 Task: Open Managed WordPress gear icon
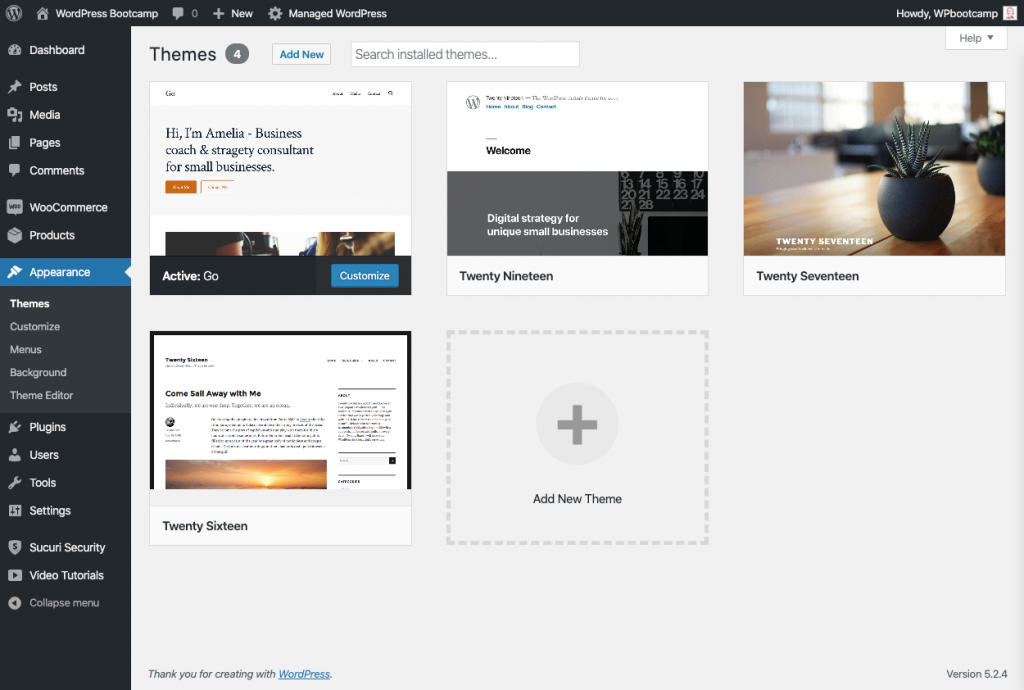275,13
